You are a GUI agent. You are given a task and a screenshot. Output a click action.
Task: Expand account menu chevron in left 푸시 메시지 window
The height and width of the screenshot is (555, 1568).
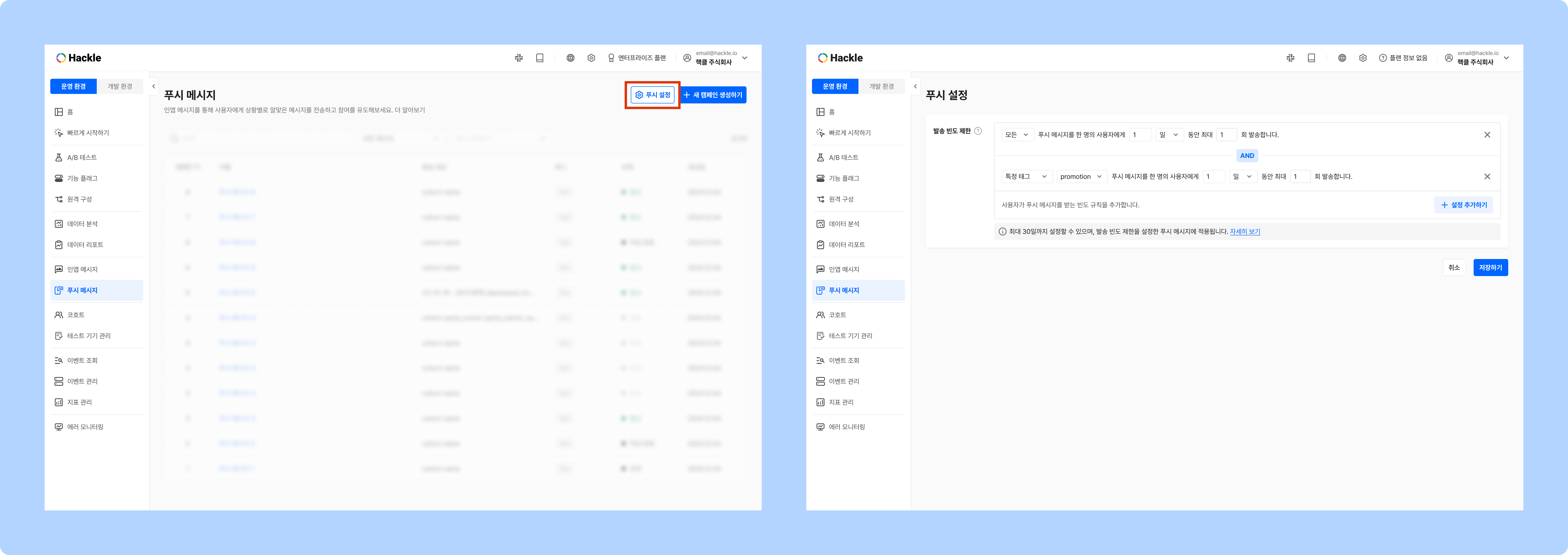coord(744,58)
